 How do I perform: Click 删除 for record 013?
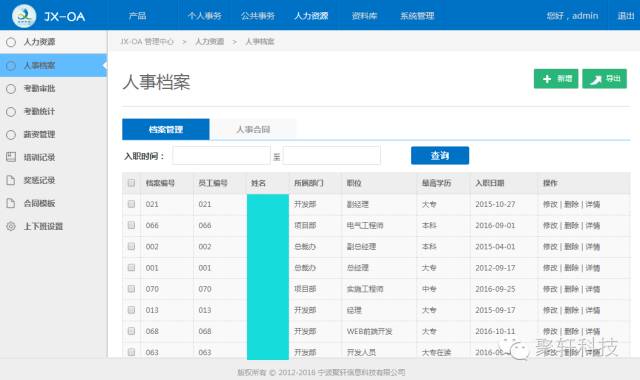tap(571, 310)
